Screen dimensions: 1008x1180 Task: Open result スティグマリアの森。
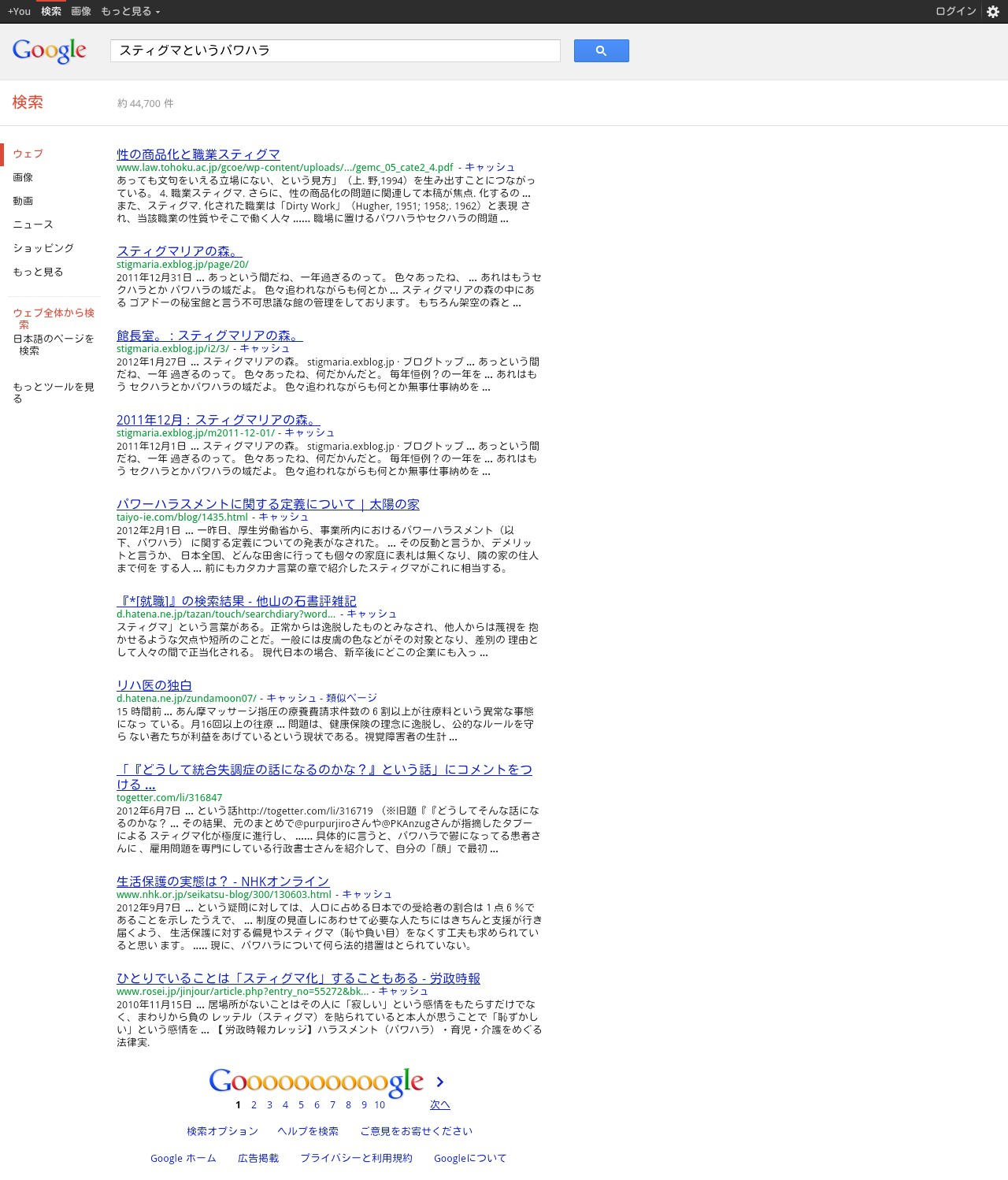[x=180, y=251]
